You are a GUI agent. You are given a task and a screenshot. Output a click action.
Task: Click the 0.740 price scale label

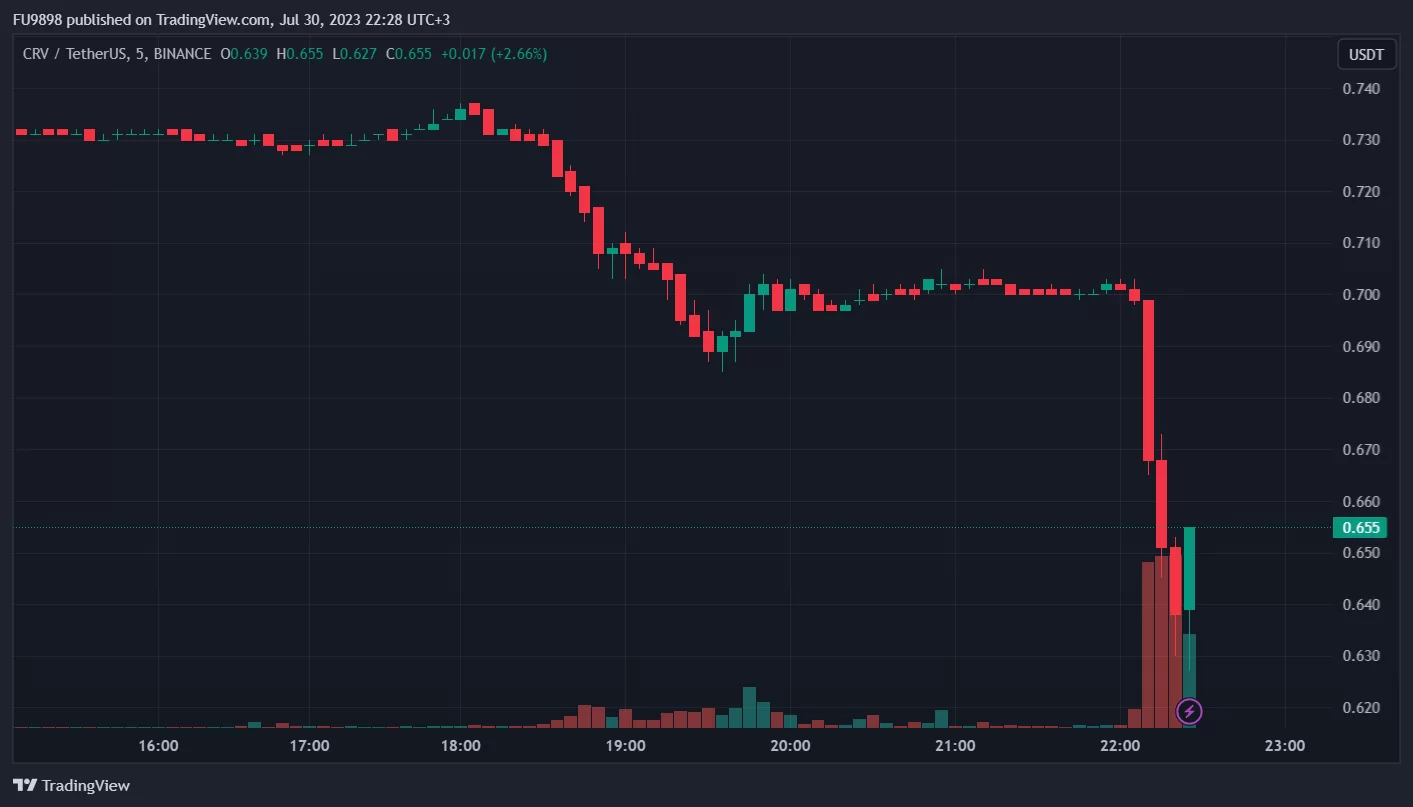click(x=1361, y=89)
